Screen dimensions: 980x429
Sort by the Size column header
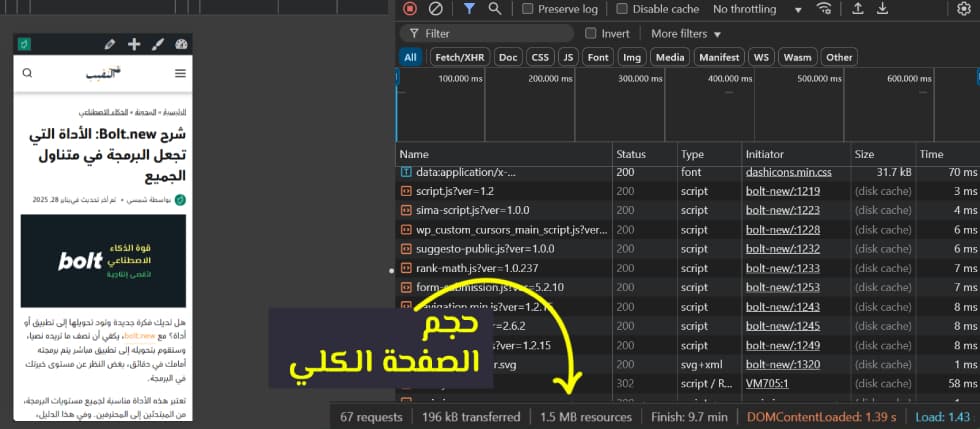pos(883,154)
